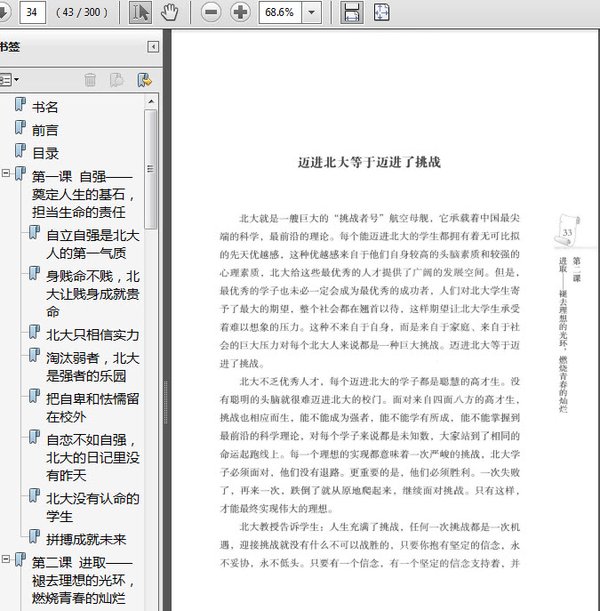The image size is (600, 611).
Task: Click the page number 33 scroll ornament
Action: [568, 231]
